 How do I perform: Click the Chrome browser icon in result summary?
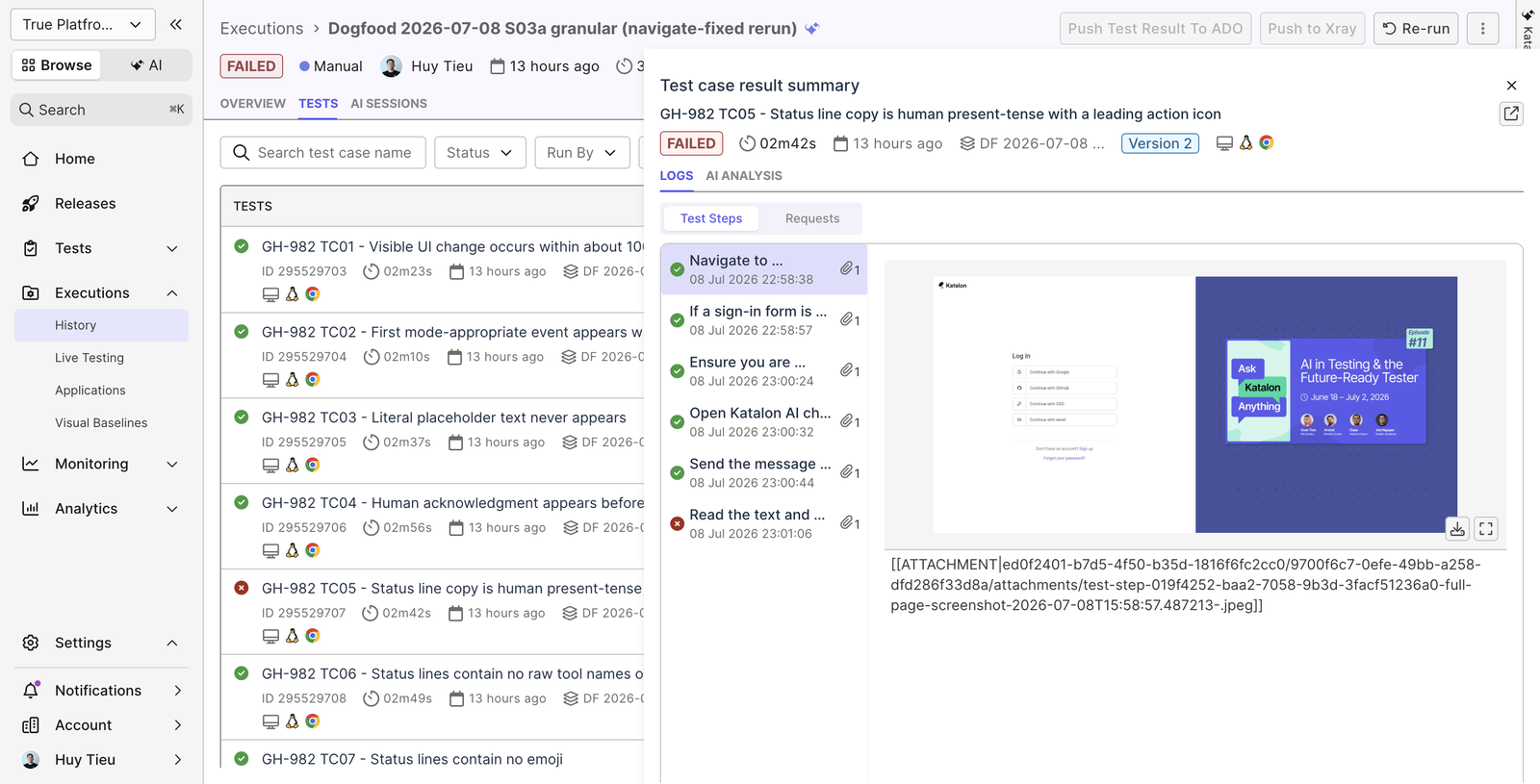point(1267,142)
